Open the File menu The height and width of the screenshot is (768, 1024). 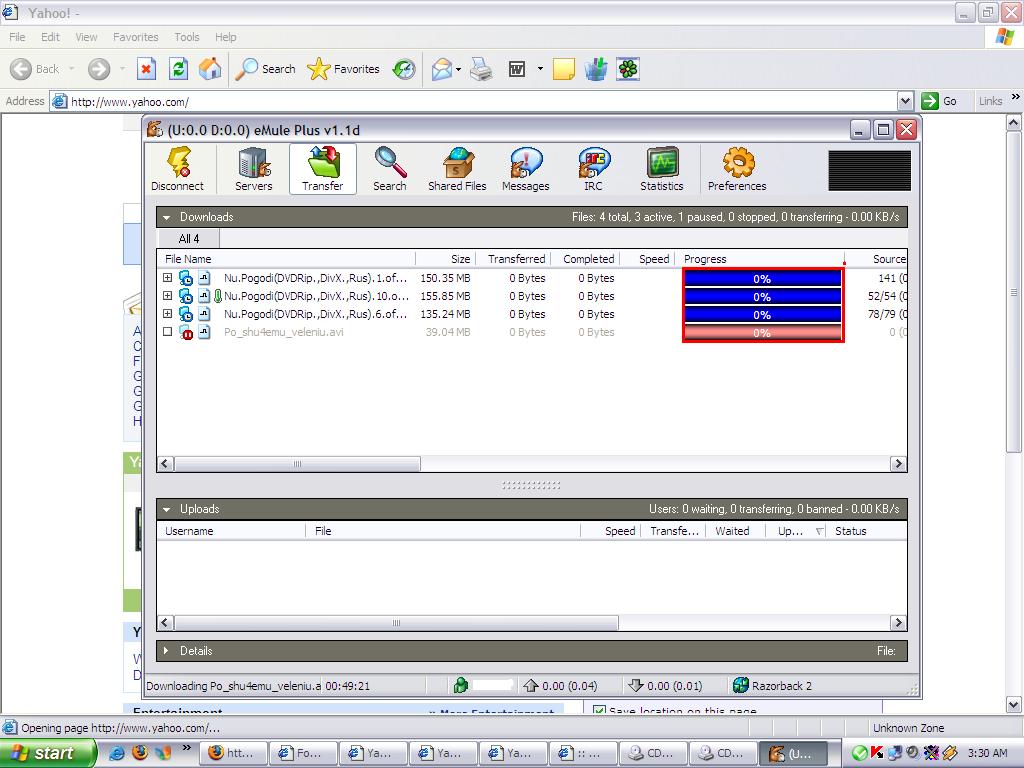[17, 37]
